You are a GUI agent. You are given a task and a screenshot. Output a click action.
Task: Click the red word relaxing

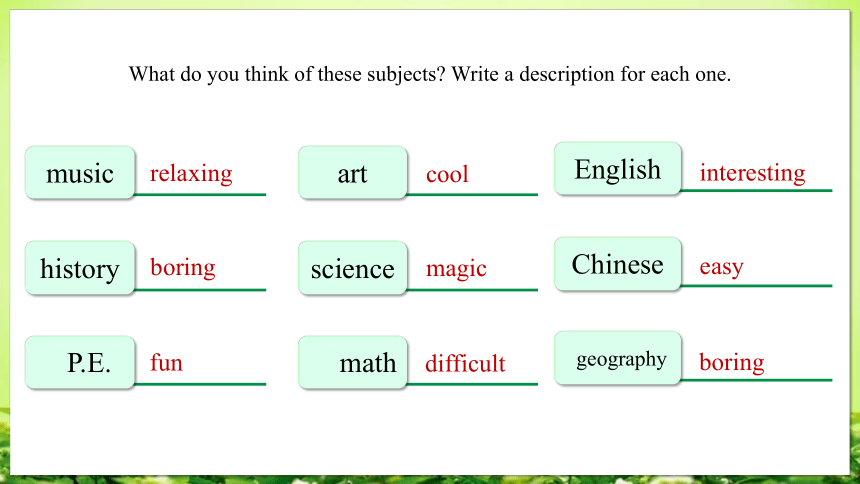point(191,173)
